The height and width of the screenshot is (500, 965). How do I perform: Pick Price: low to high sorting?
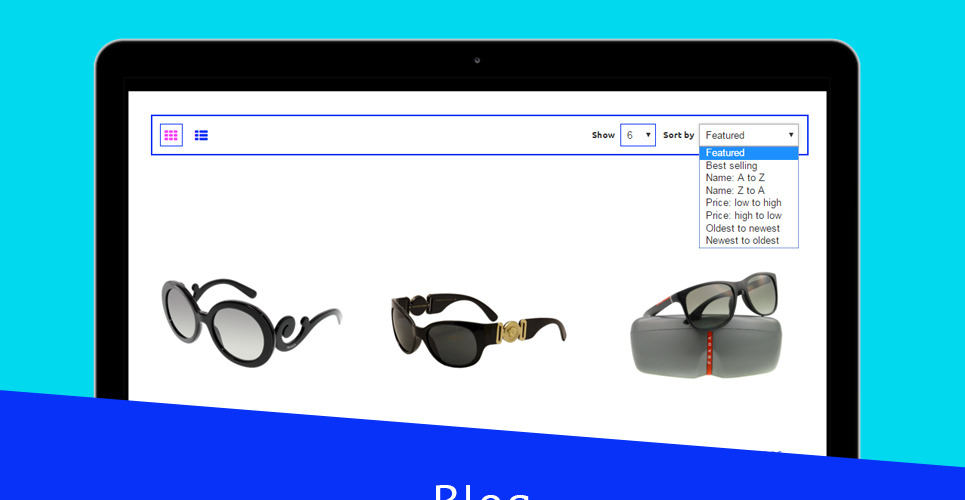(x=743, y=203)
